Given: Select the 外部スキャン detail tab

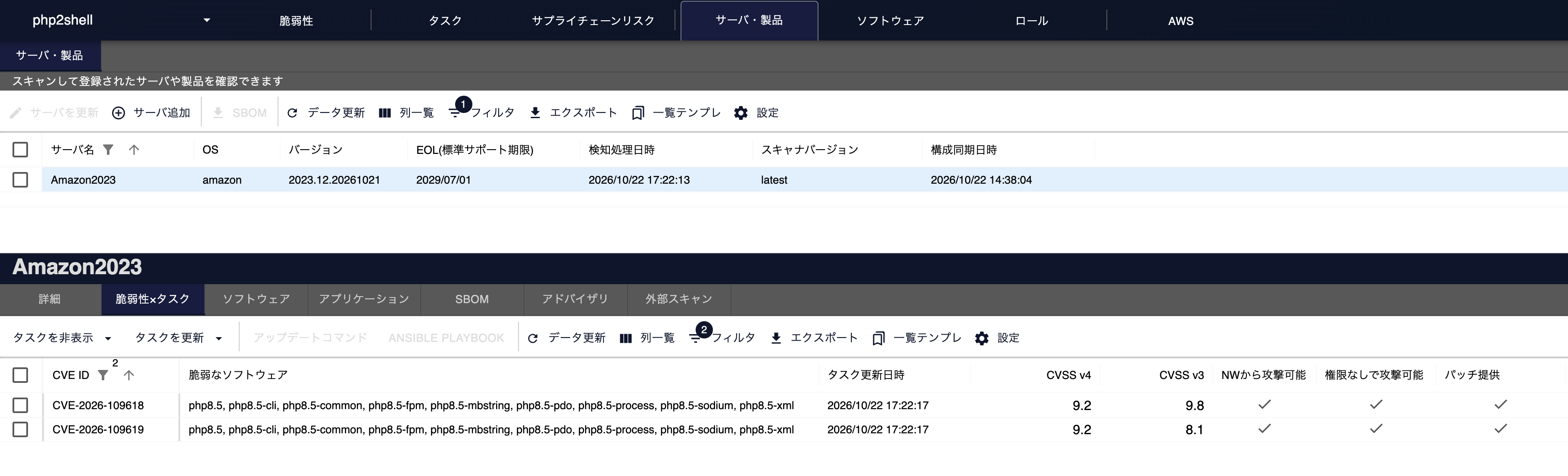Looking at the screenshot, I should click(x=679, y=299).
